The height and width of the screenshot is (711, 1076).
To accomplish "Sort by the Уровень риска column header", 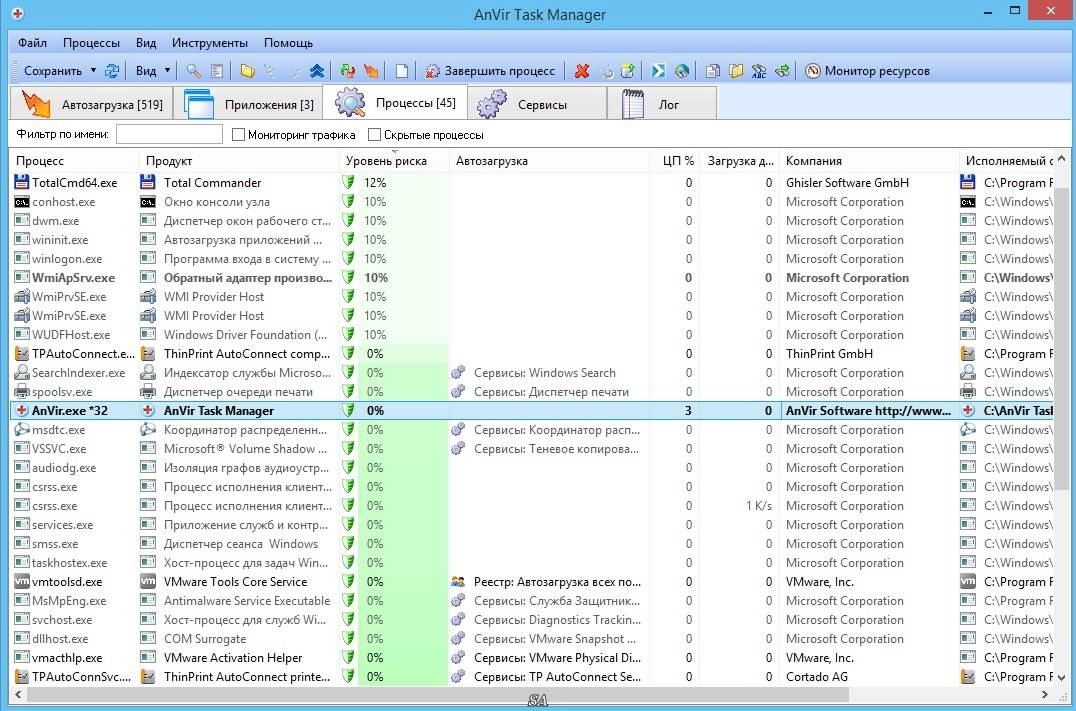I will pos(394,161).
